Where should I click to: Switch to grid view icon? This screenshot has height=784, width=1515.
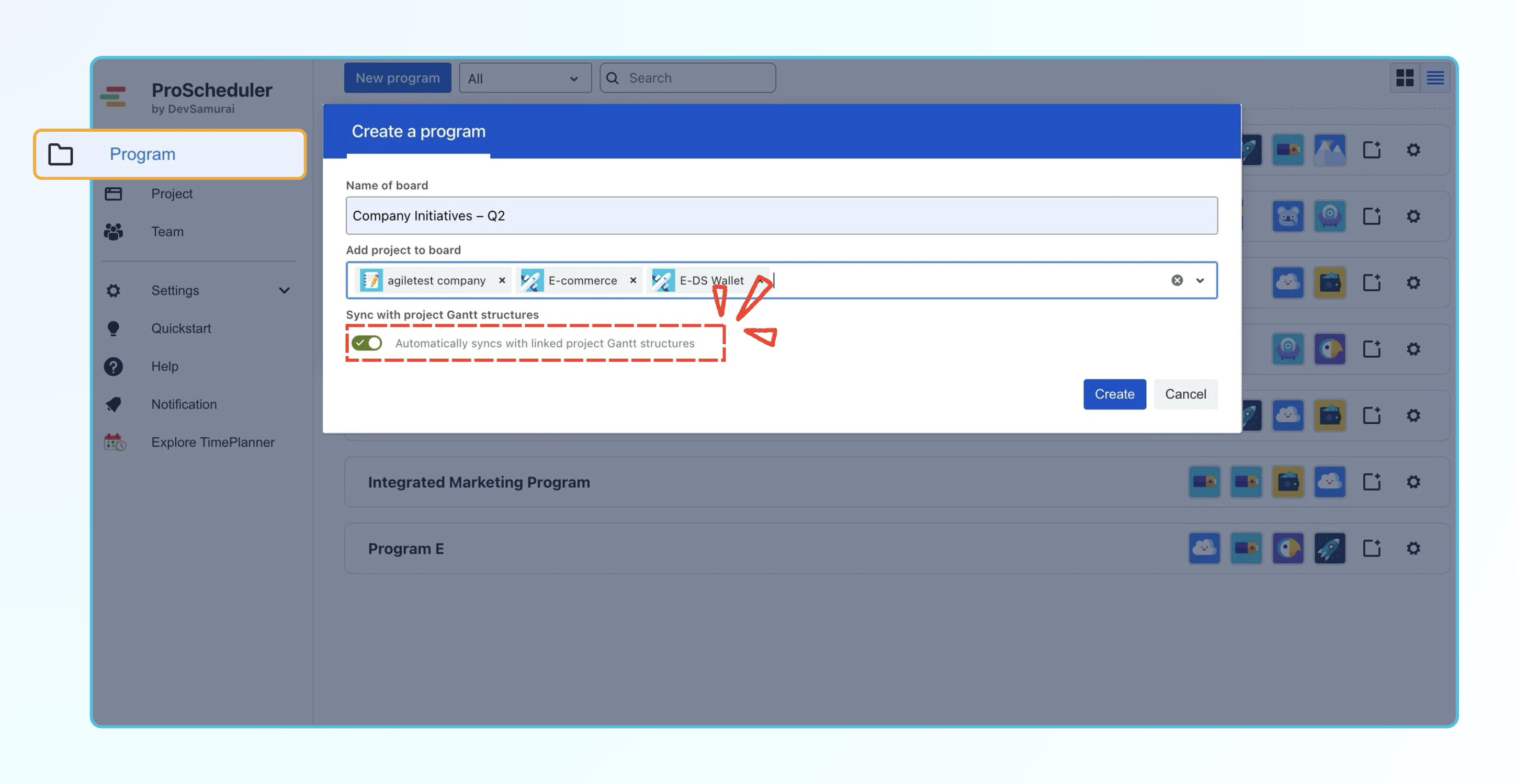click(x=1405, y=77)
